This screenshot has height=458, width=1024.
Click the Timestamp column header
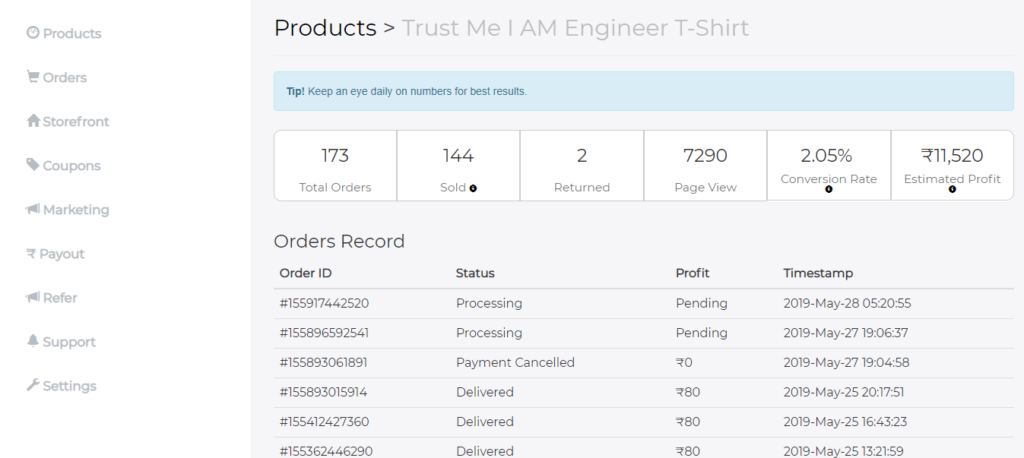click(x=818, y=273)
